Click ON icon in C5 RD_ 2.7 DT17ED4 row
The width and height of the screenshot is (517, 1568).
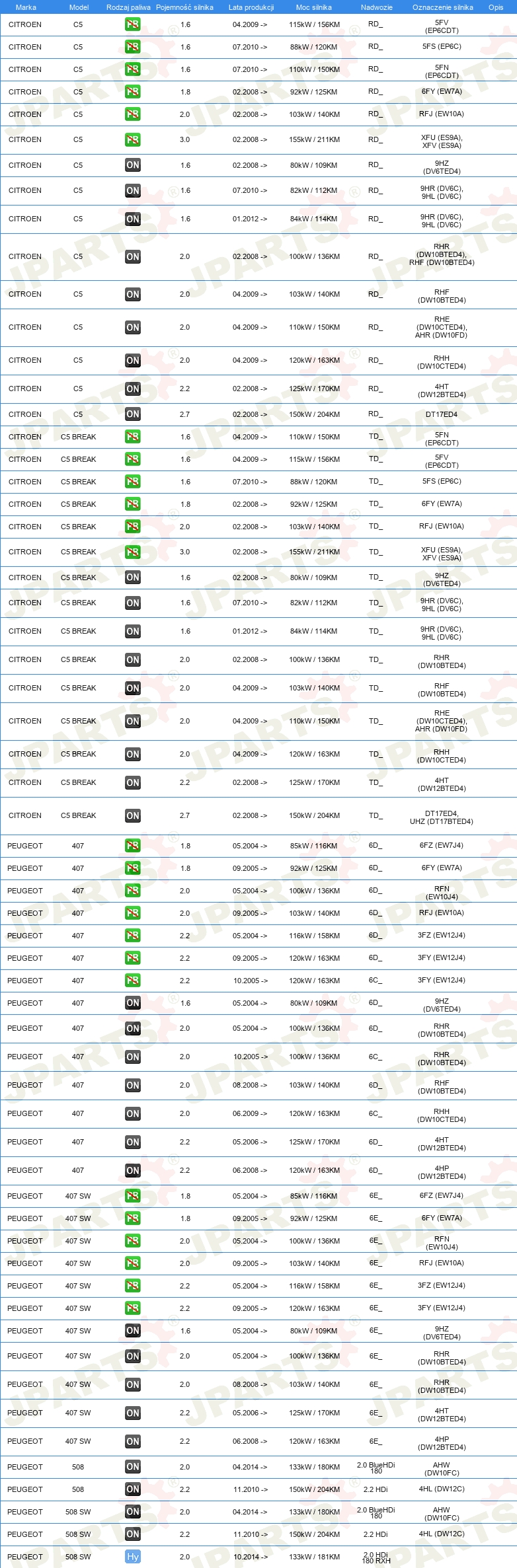click(x=133, y=414)
